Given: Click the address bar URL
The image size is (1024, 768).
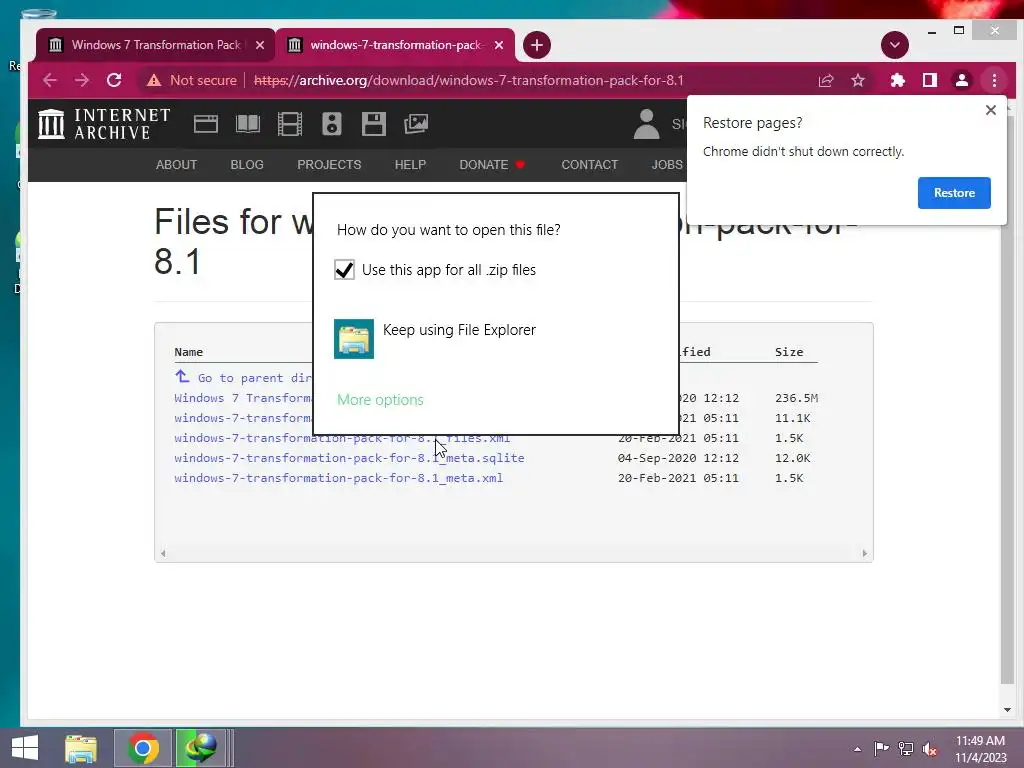Looking at the screenshot, I should [468, 80].
